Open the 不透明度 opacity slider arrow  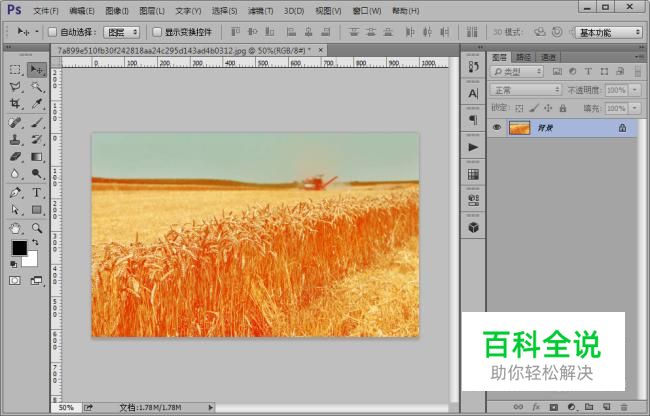point(635,90)
